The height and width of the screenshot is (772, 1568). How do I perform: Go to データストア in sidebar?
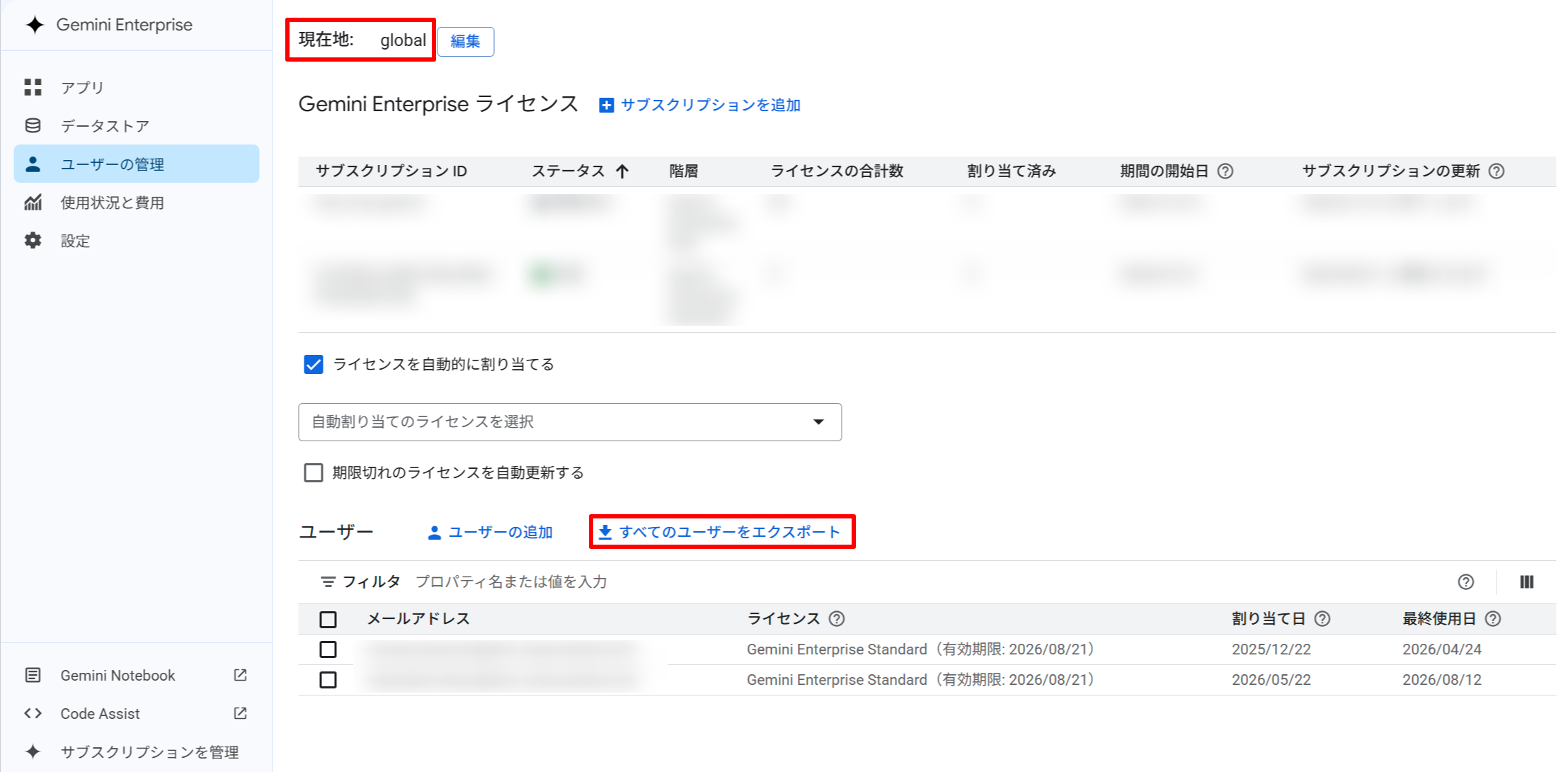coord(137,125)
